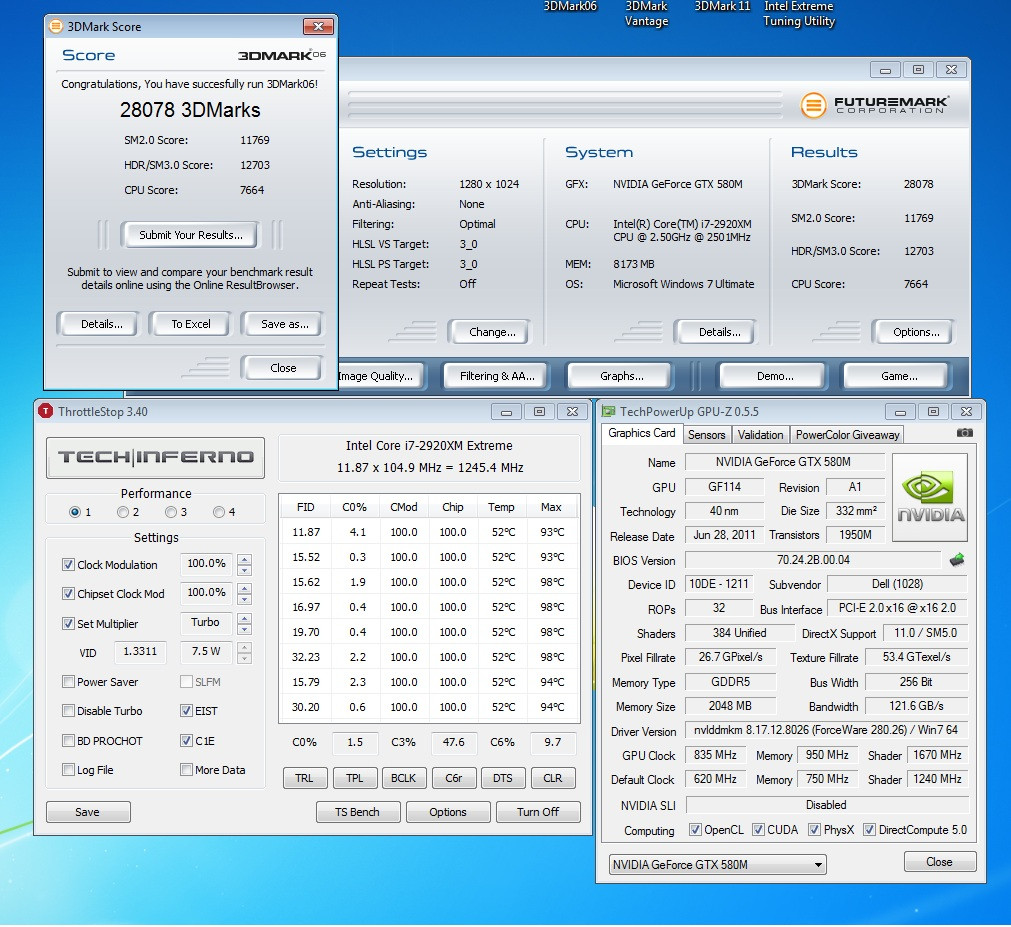Open the 3DMark Vantage desktop shortcut
The image size is (1011, 927).
click(646, 14)
